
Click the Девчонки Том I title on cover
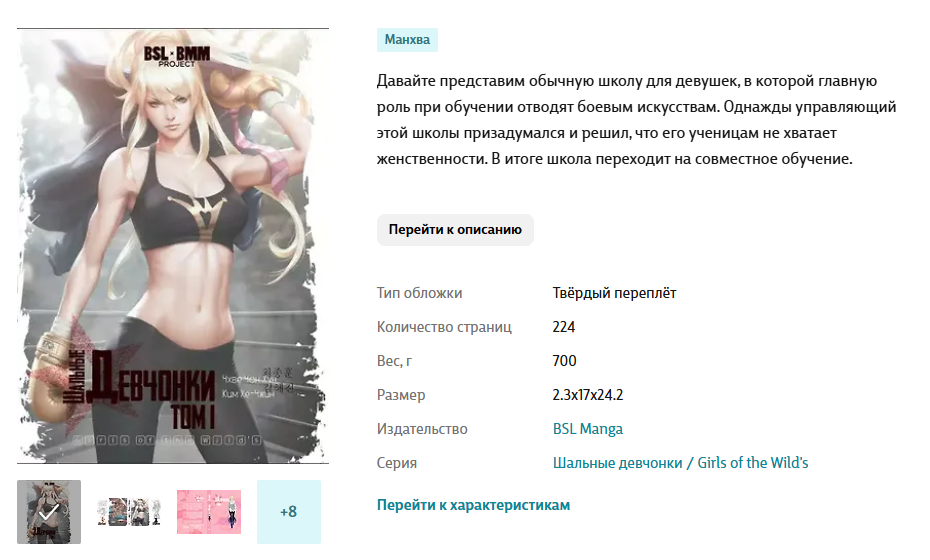150,391
